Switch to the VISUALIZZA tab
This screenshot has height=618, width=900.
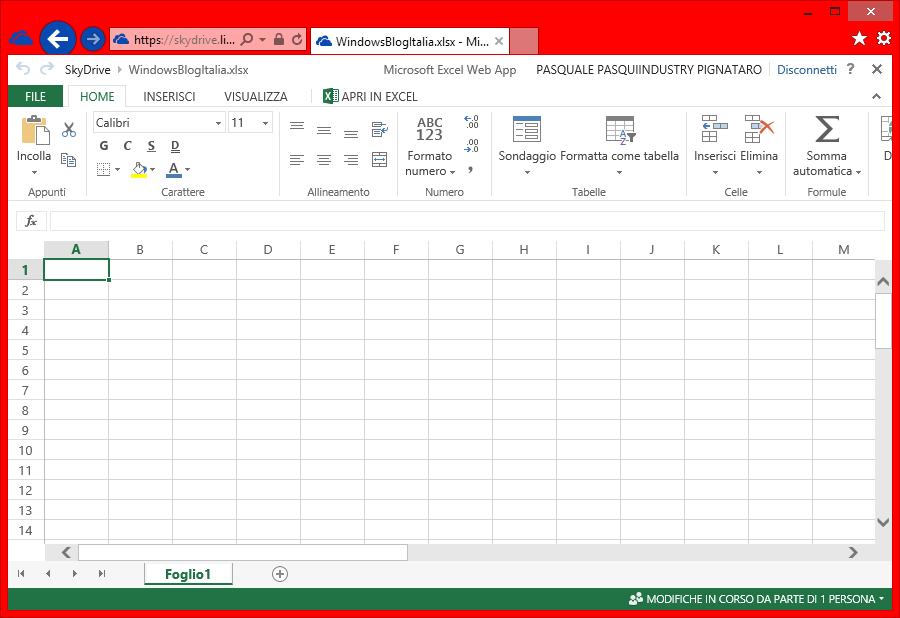coord(255,96)
